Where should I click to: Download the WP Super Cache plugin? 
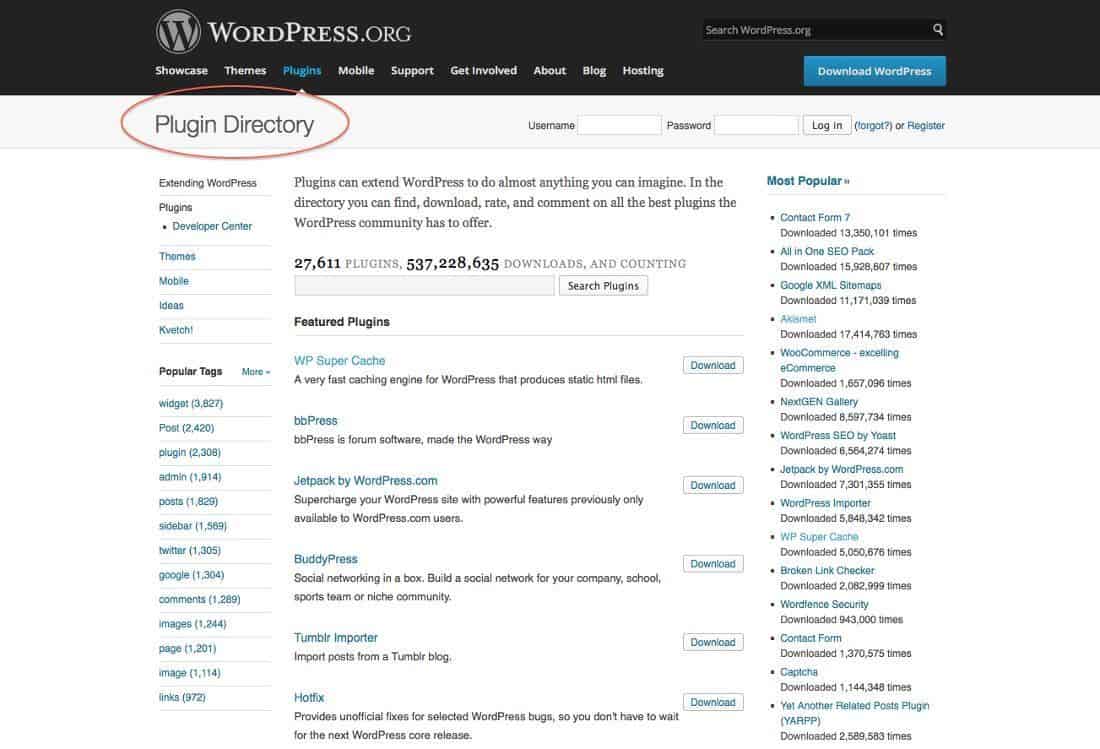pos(713,365)
